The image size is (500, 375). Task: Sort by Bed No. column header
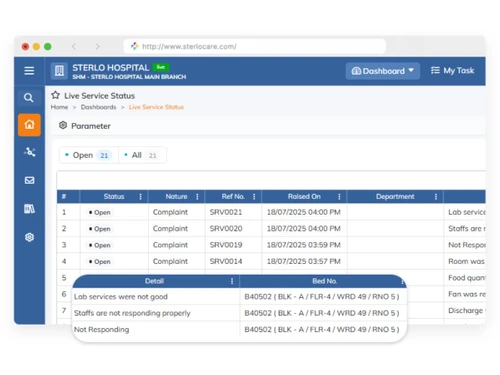[x=324, y=281]
